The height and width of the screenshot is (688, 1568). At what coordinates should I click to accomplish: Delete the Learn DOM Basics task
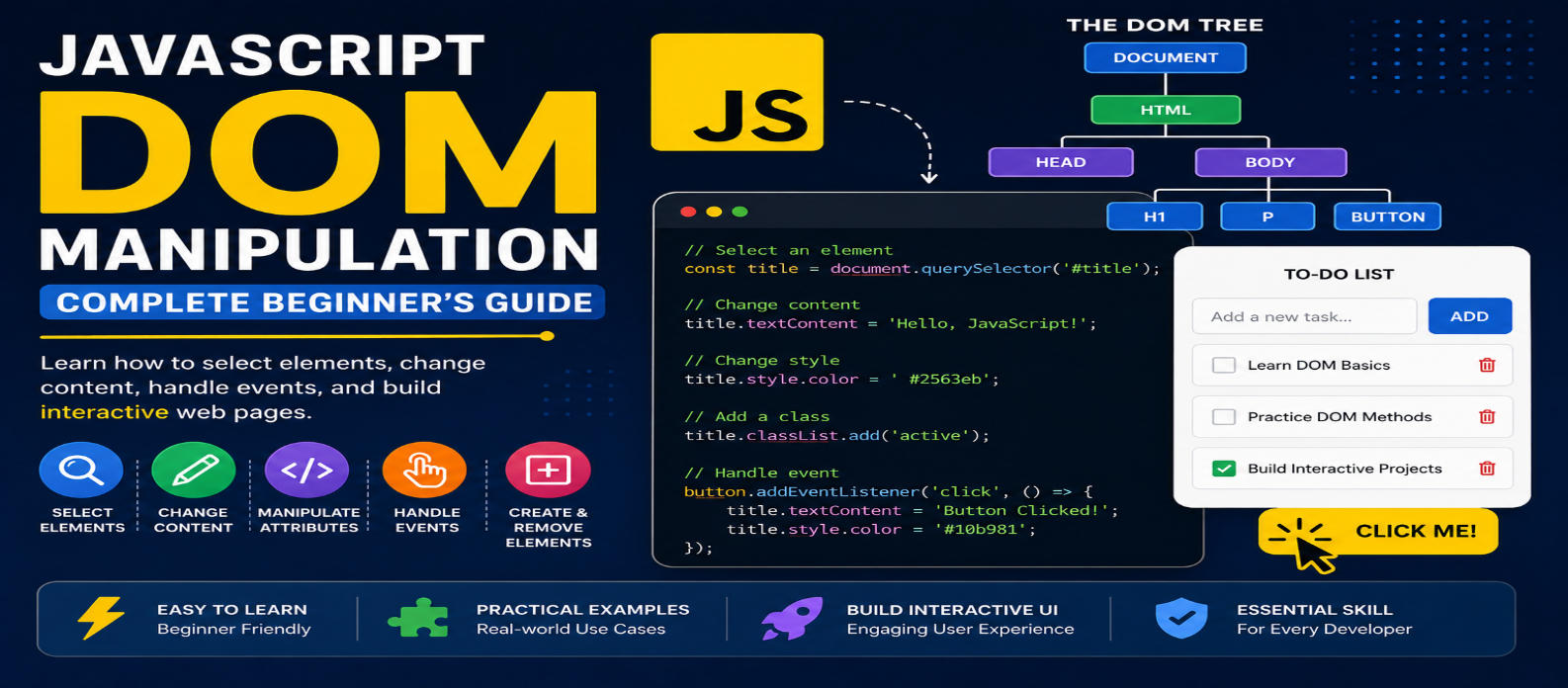pos(1487,365)
